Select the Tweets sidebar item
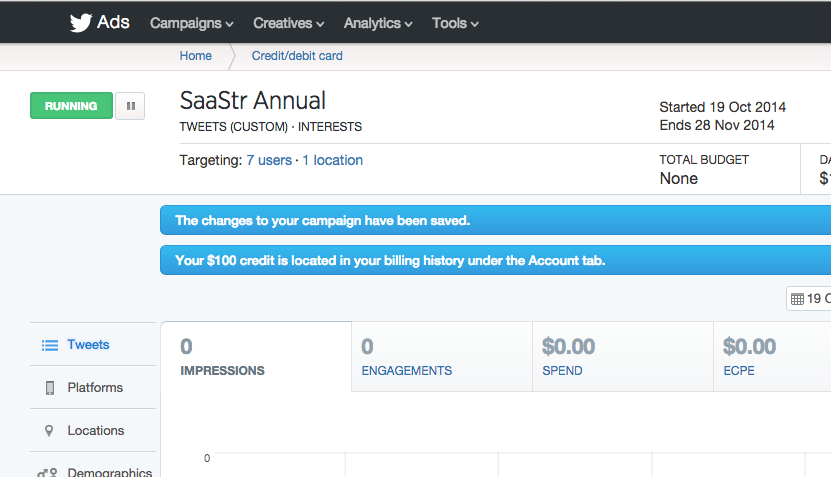 click(93, 344)
